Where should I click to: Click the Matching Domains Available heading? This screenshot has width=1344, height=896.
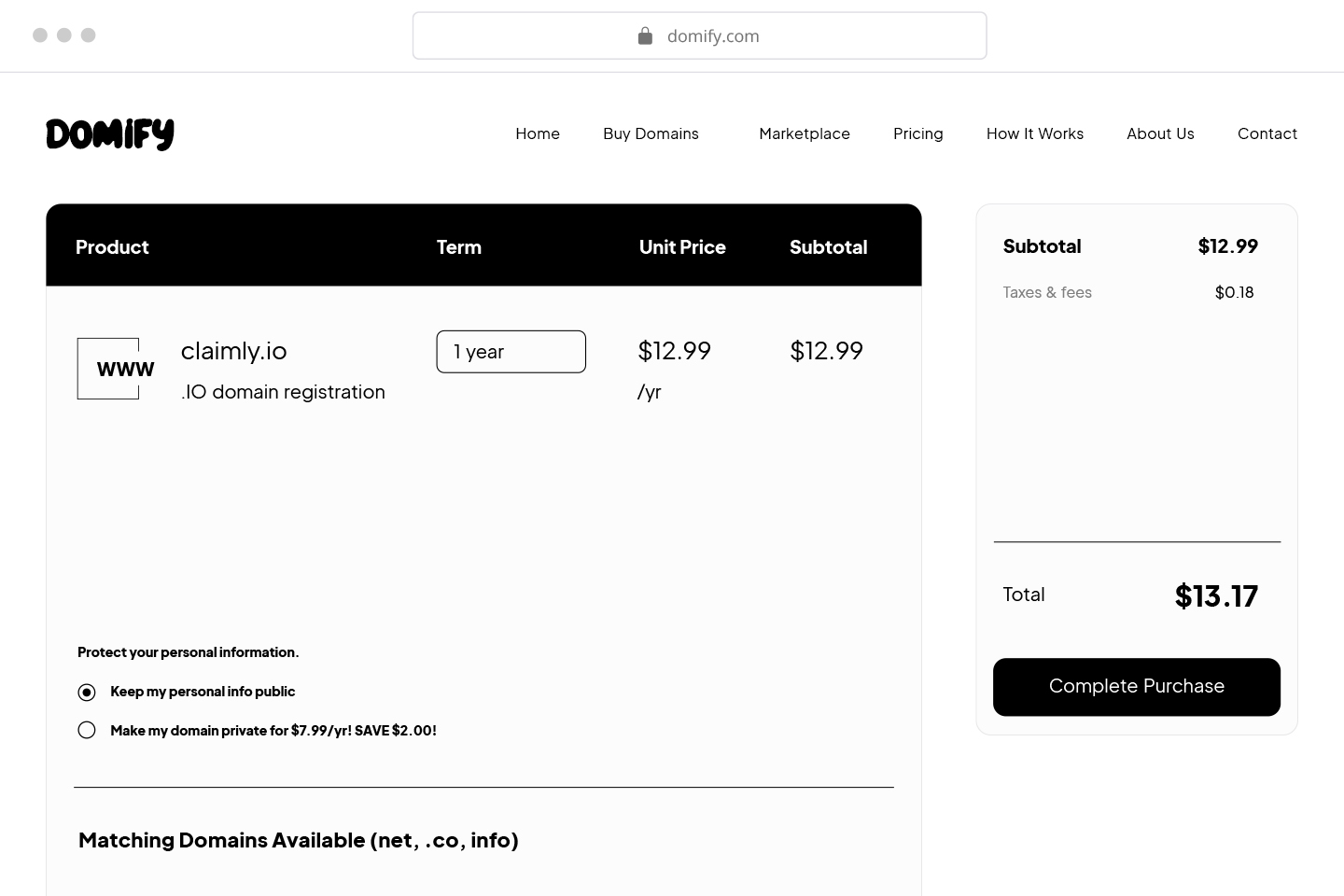pos(299,840)
